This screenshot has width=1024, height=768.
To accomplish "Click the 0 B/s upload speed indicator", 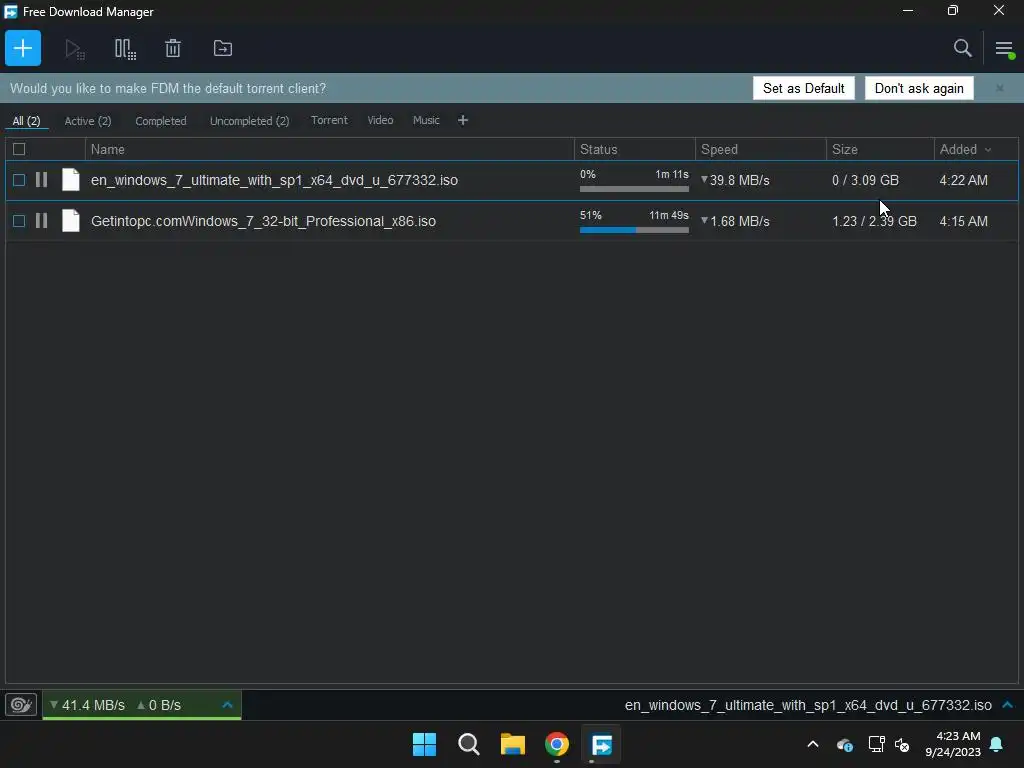I will pyautogui.click(x=159, y=705).
